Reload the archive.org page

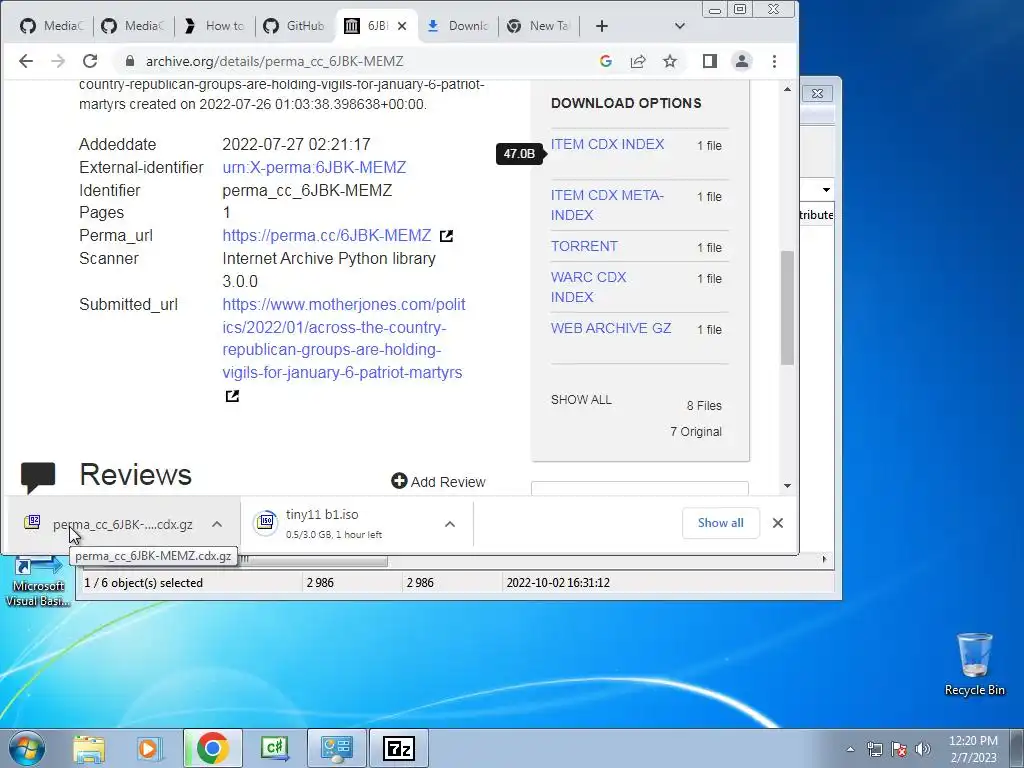click(90, 61)
